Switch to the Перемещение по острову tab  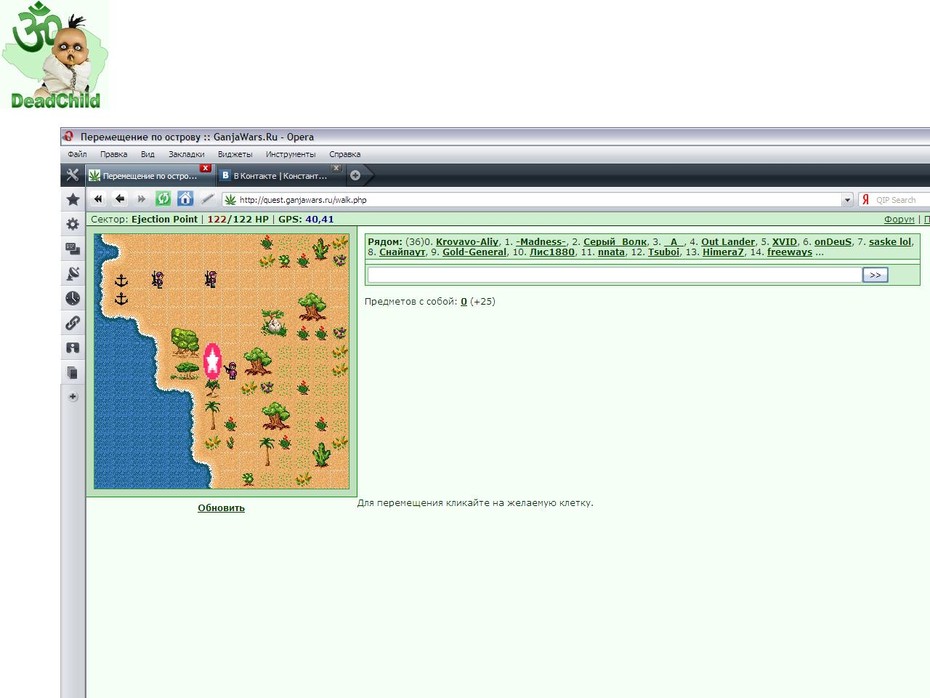coord(149,176)
